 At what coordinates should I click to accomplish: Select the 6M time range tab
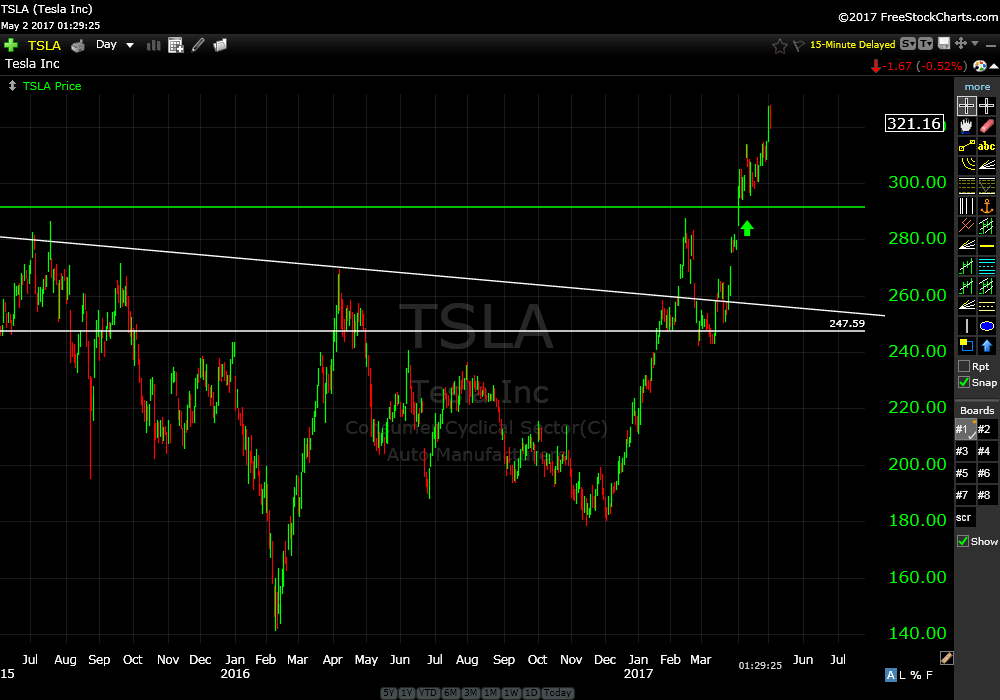click(x=450, y=693)
